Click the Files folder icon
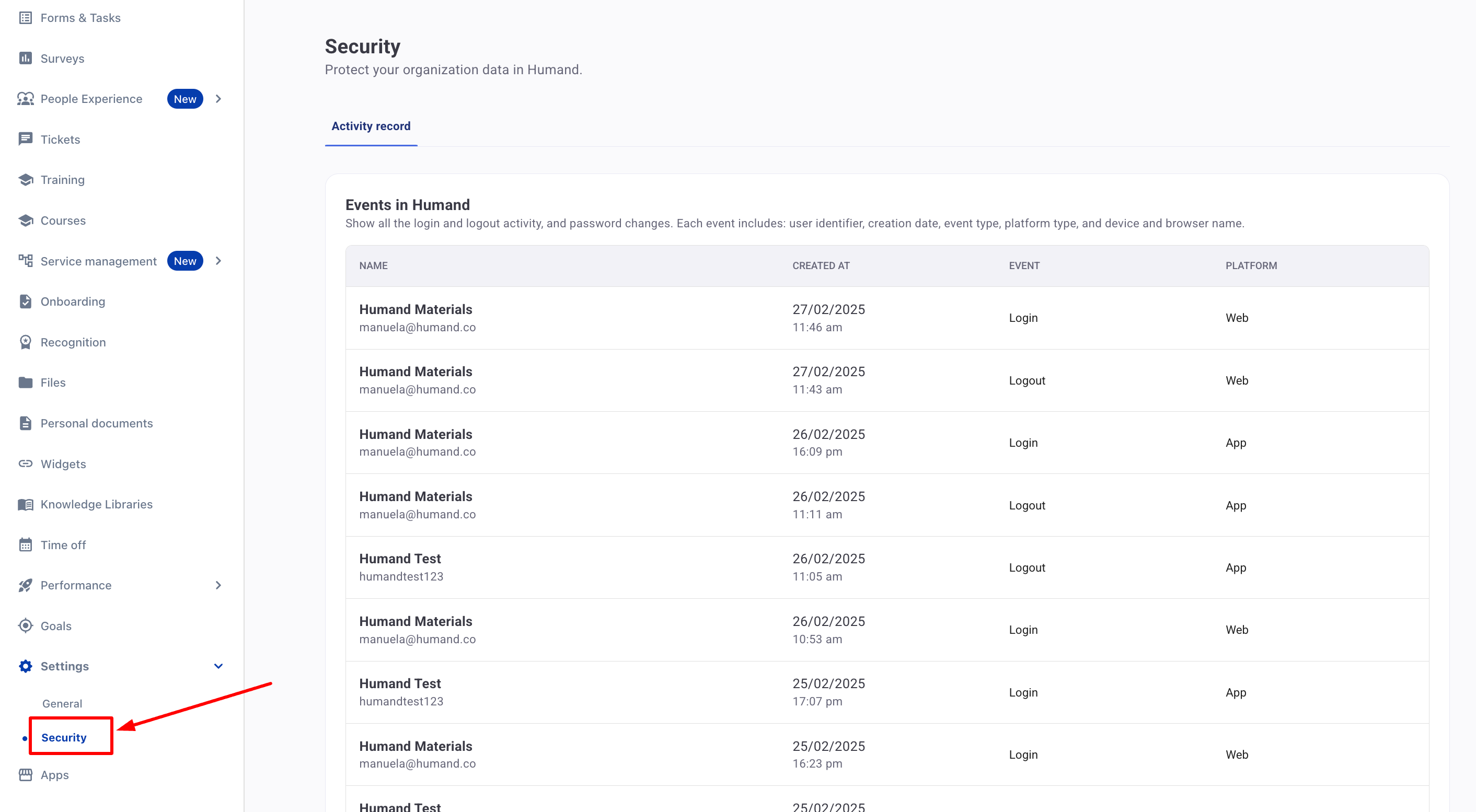Image resolution: width=1476 pixels, height=812 pixels. (25, 382)
